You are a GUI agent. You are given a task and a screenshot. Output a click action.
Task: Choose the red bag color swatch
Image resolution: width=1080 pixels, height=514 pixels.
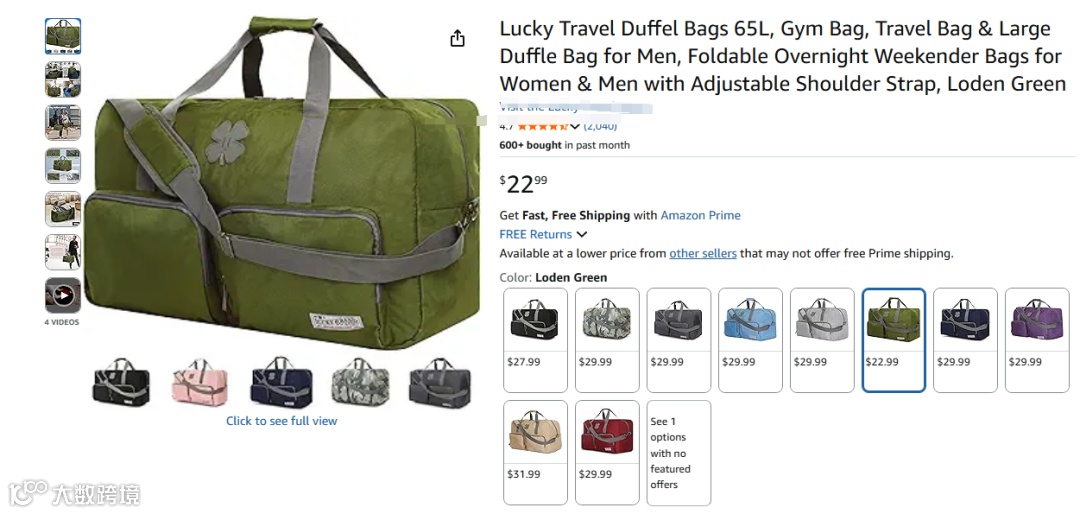tap(607, 453)
